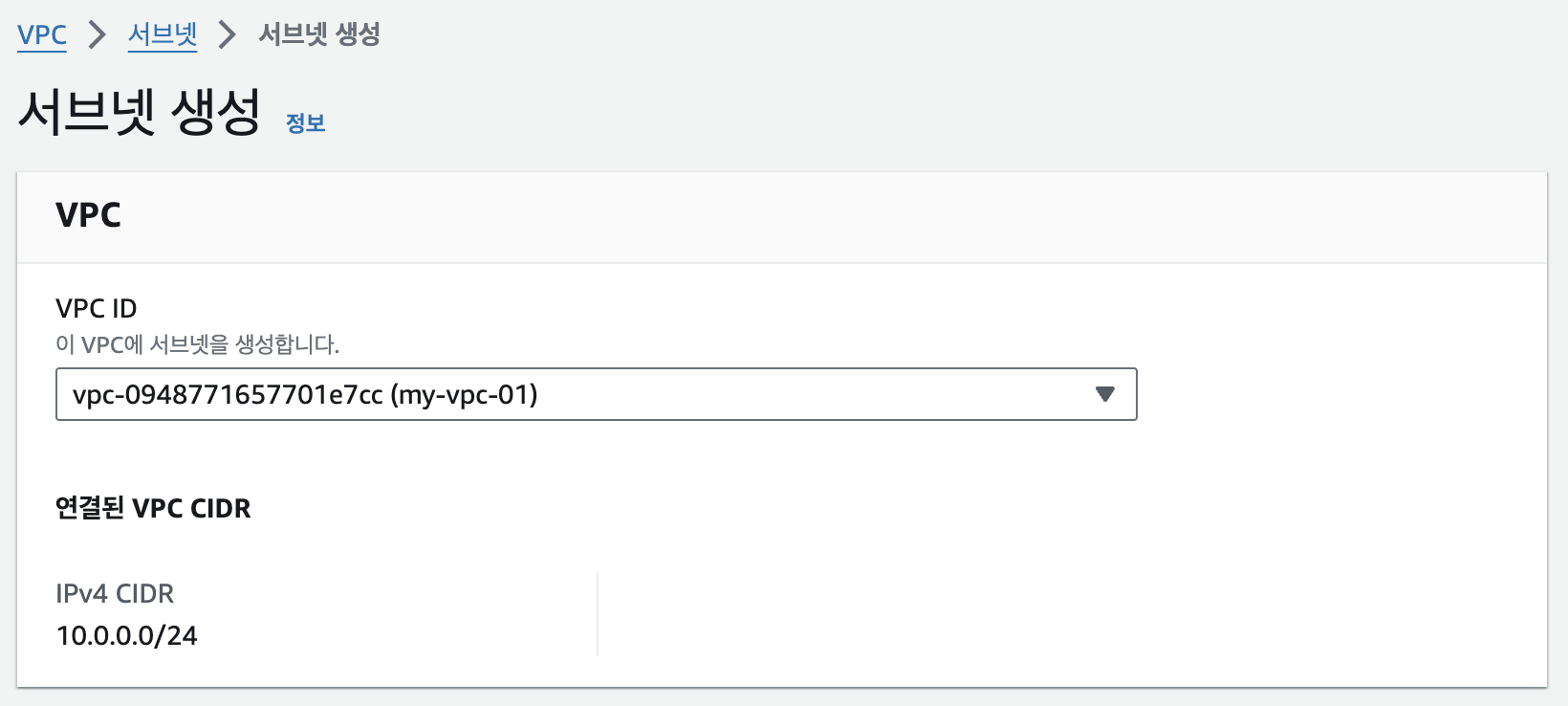
Task: Click the breadcrumb chevron after 서브넷 link
Action: click(x=228, y=35)
